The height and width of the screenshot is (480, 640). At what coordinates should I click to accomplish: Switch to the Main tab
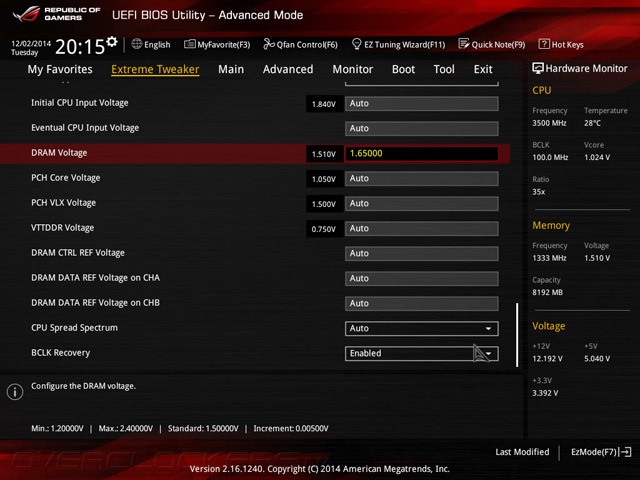[x=231, y=69]
